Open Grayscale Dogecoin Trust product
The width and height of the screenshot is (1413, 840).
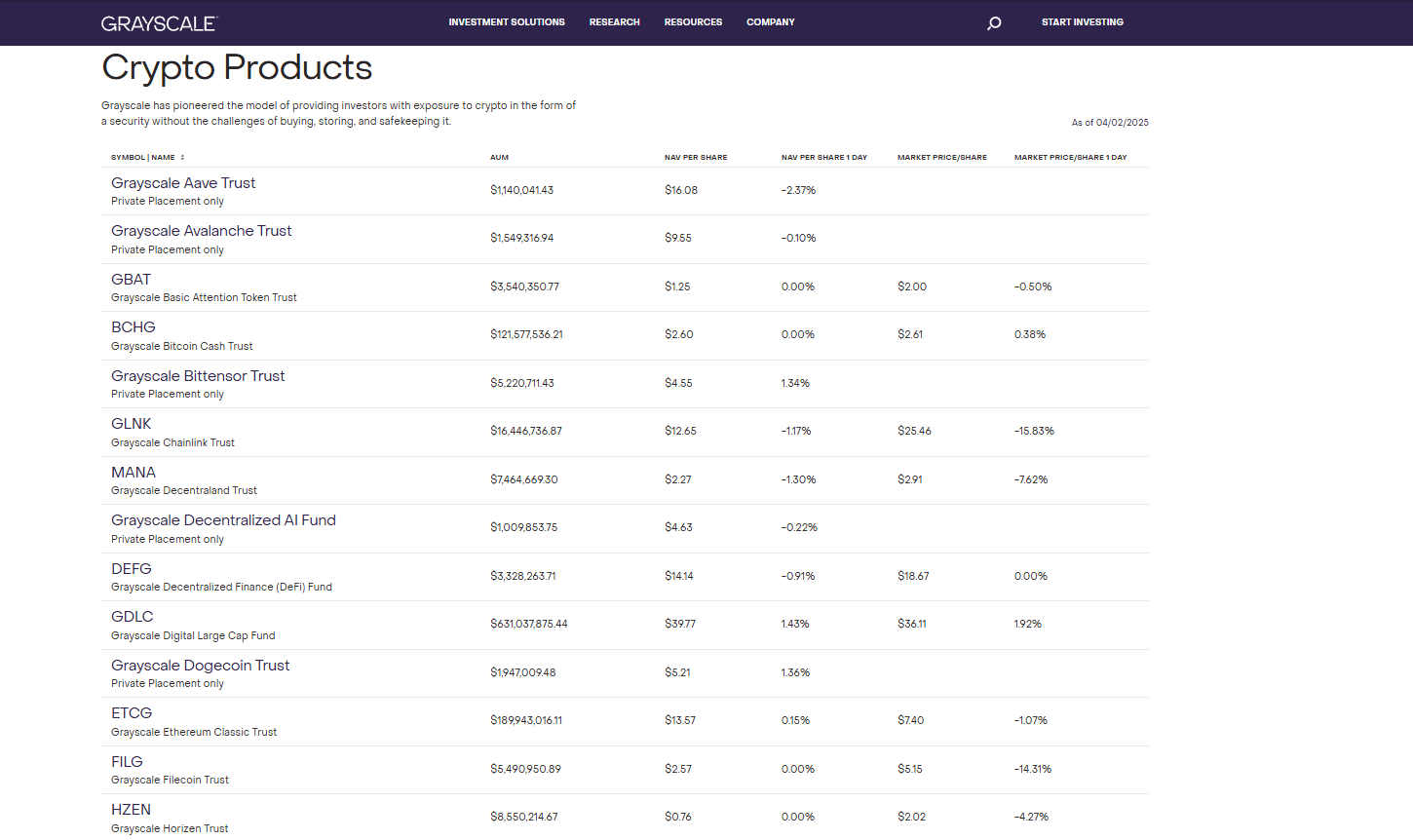pos(201,666)
